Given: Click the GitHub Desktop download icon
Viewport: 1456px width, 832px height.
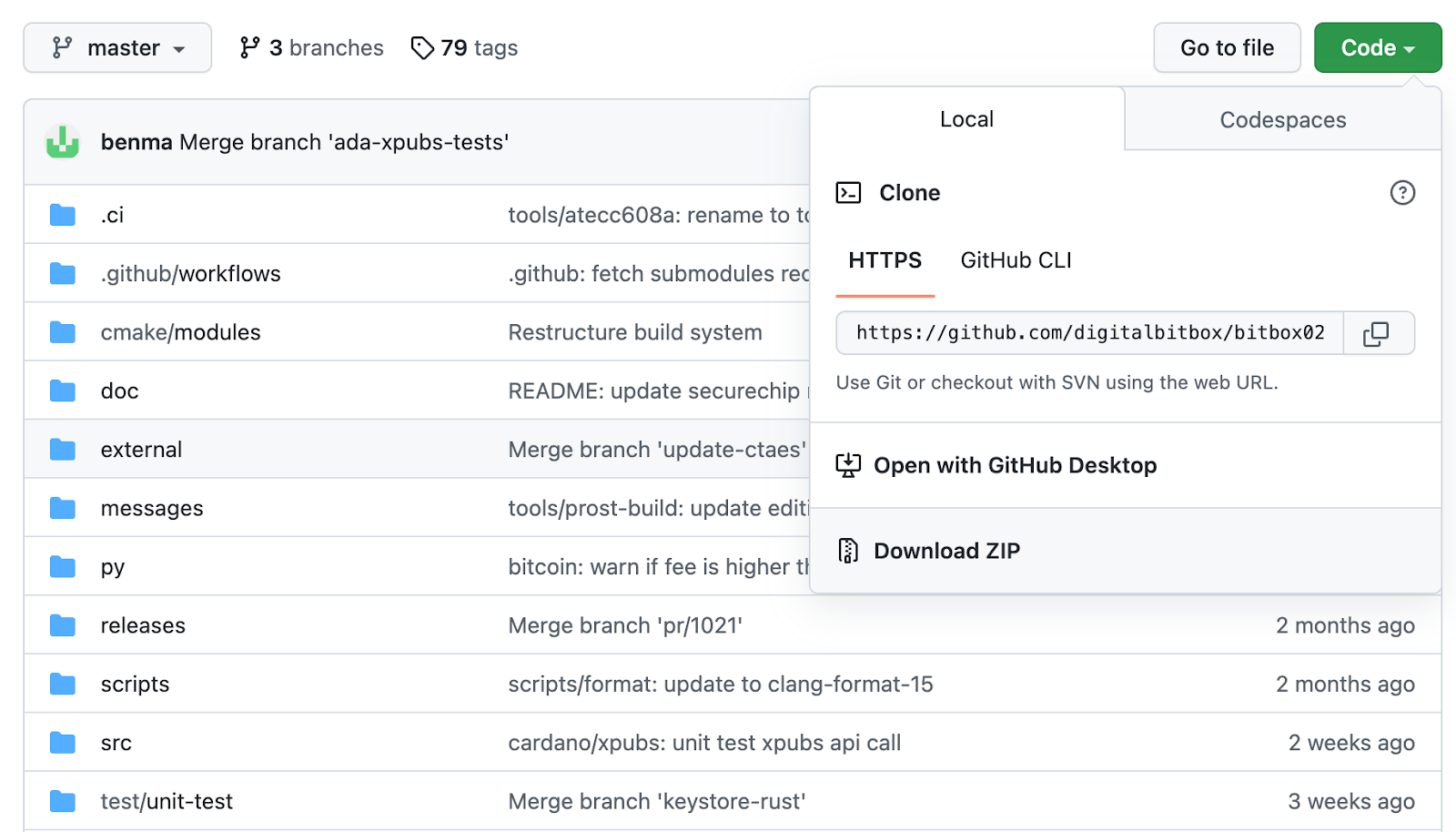Looking at the screenshot, I should point(848,465).
